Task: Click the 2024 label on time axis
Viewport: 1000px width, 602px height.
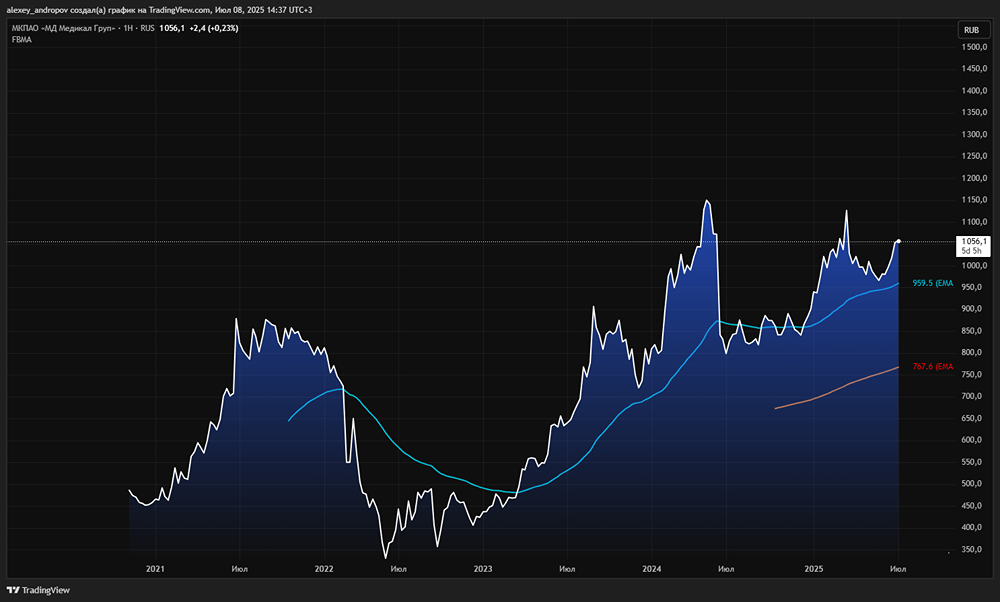Action: point(652,569)
